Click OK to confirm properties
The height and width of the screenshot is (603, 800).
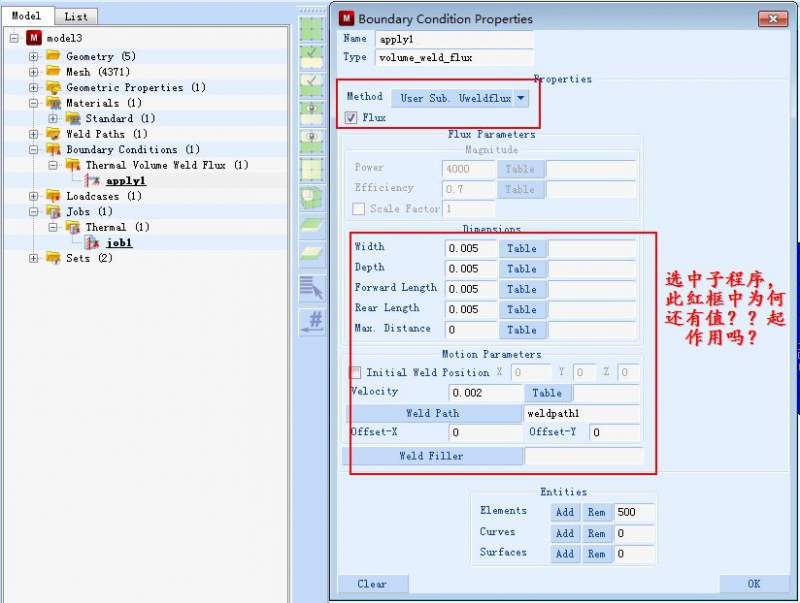[x=754, y=584]
